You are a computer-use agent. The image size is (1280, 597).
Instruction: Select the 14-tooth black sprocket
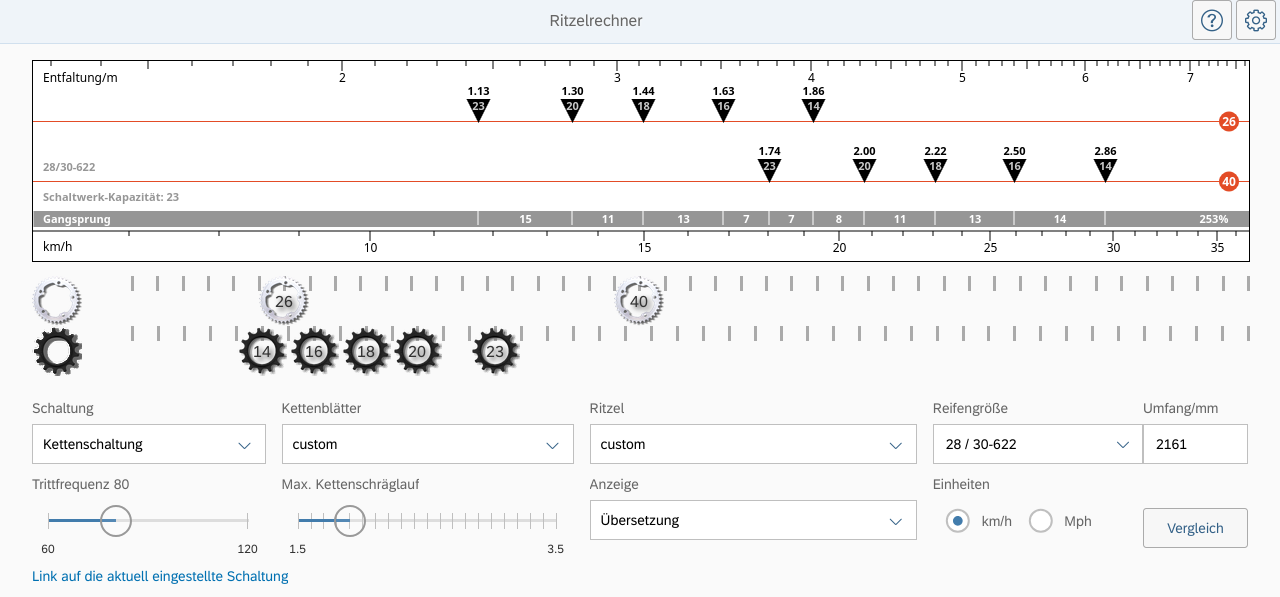263,352
